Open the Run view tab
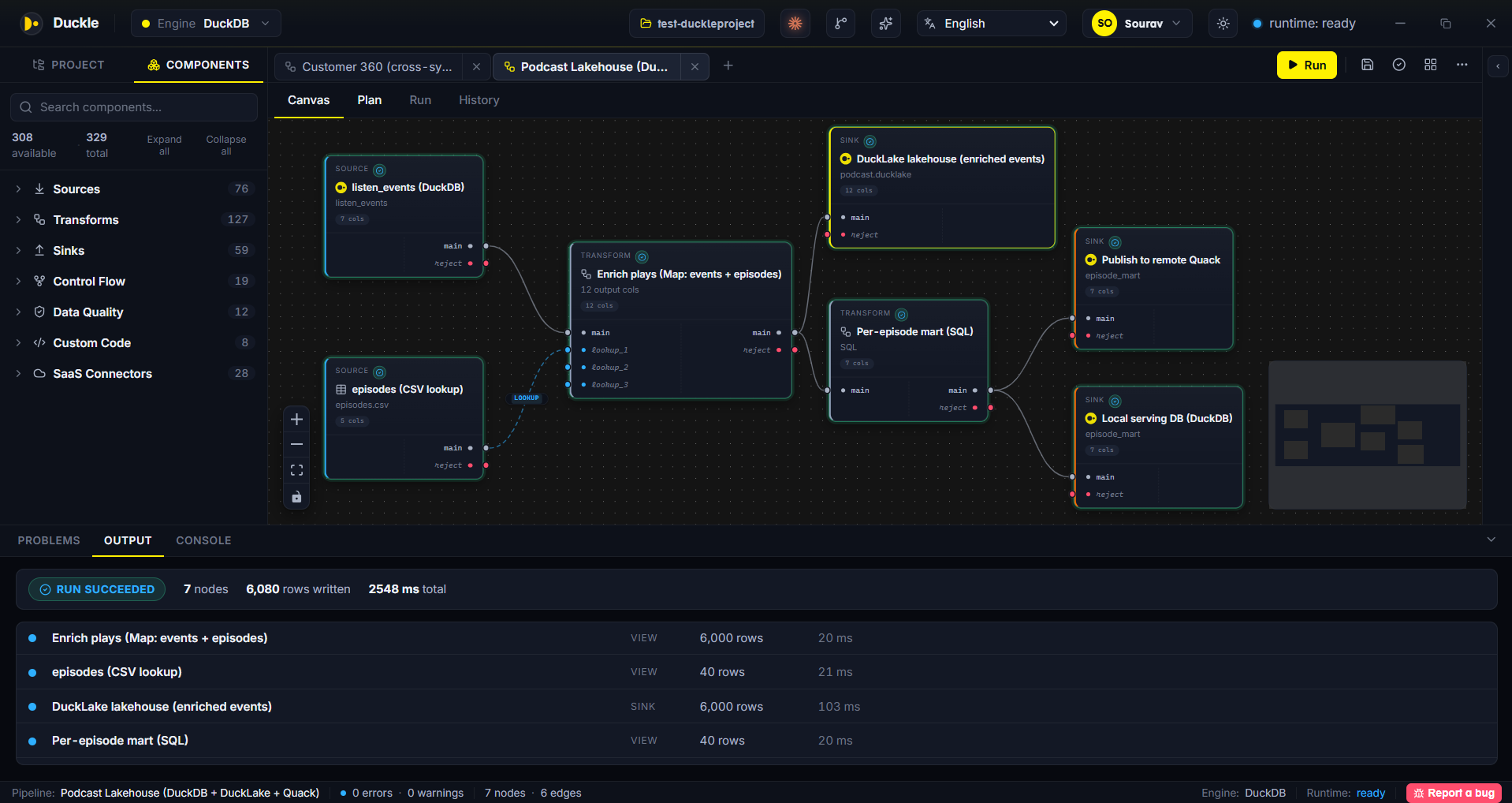Screen dimensions: 1512x803 [420, 100]
